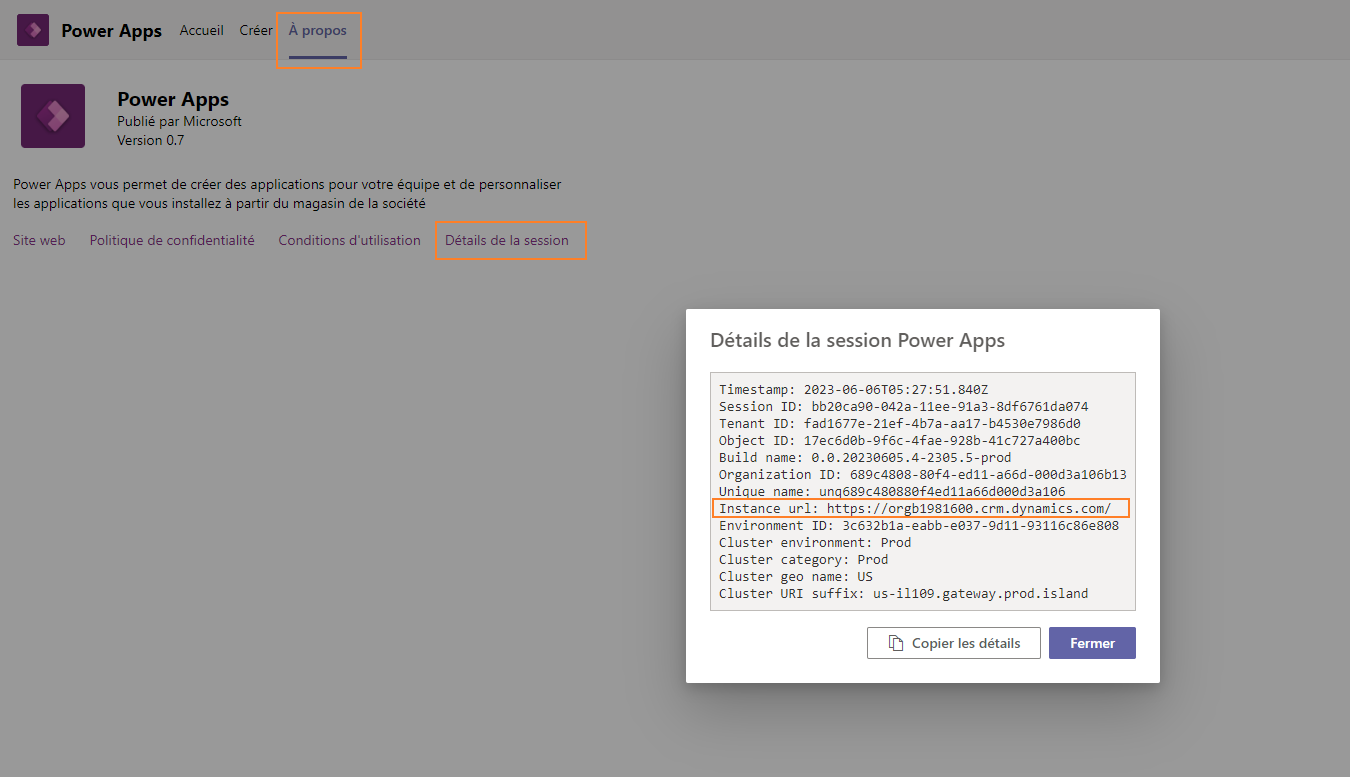Click inside the session details text box
This screenshot has height=777, width=1350.
923,491
